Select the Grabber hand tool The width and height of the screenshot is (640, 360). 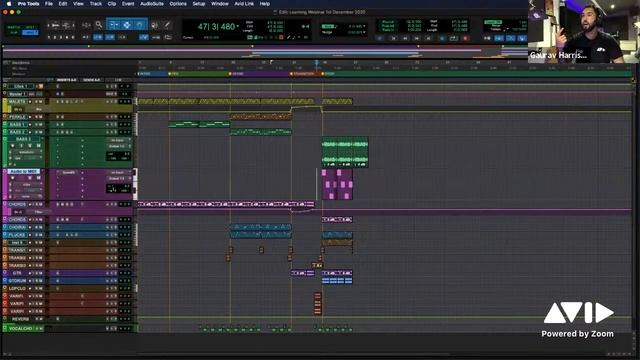coord(139,25)
